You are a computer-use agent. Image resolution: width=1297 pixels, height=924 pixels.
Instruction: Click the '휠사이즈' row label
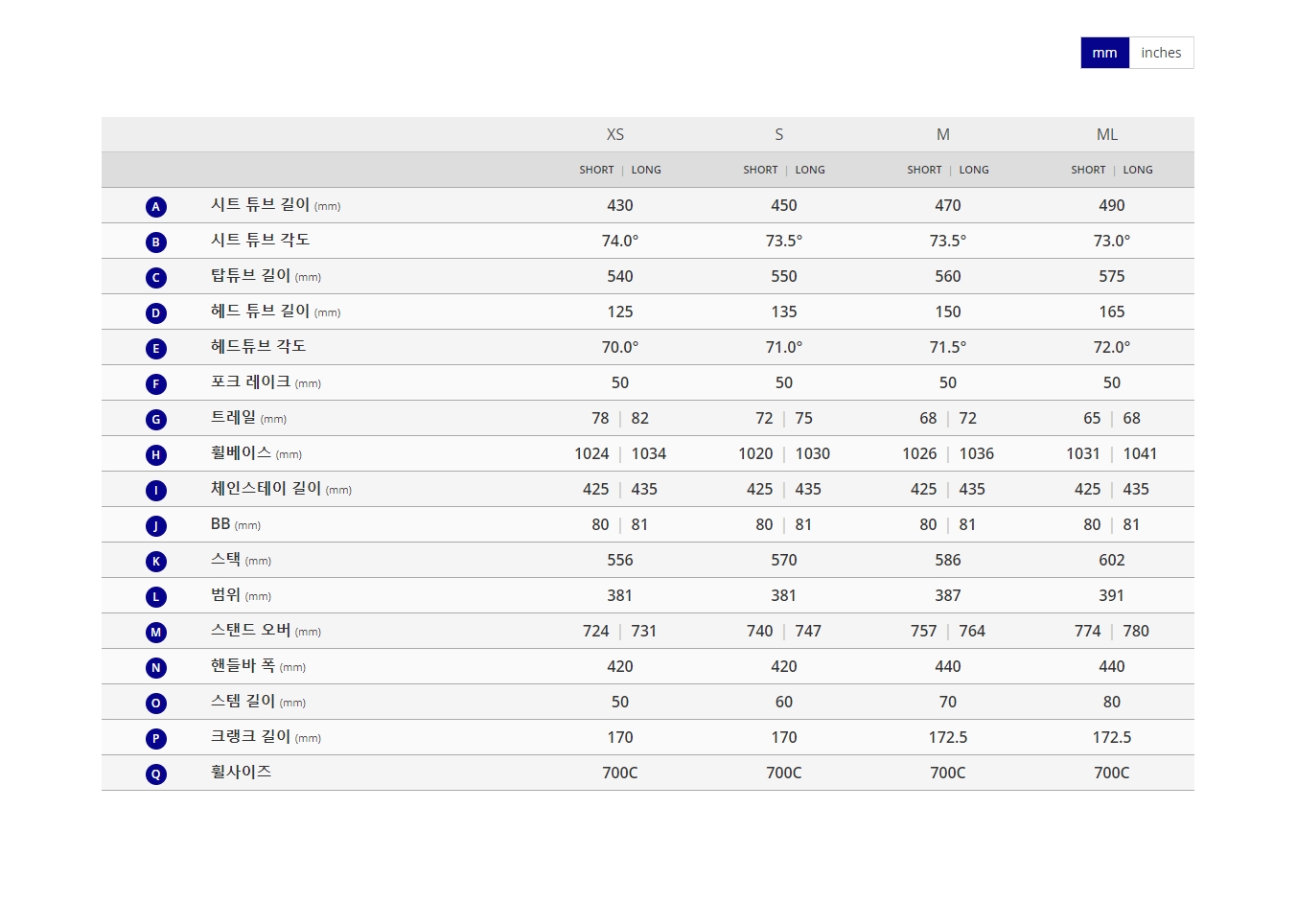241,772
